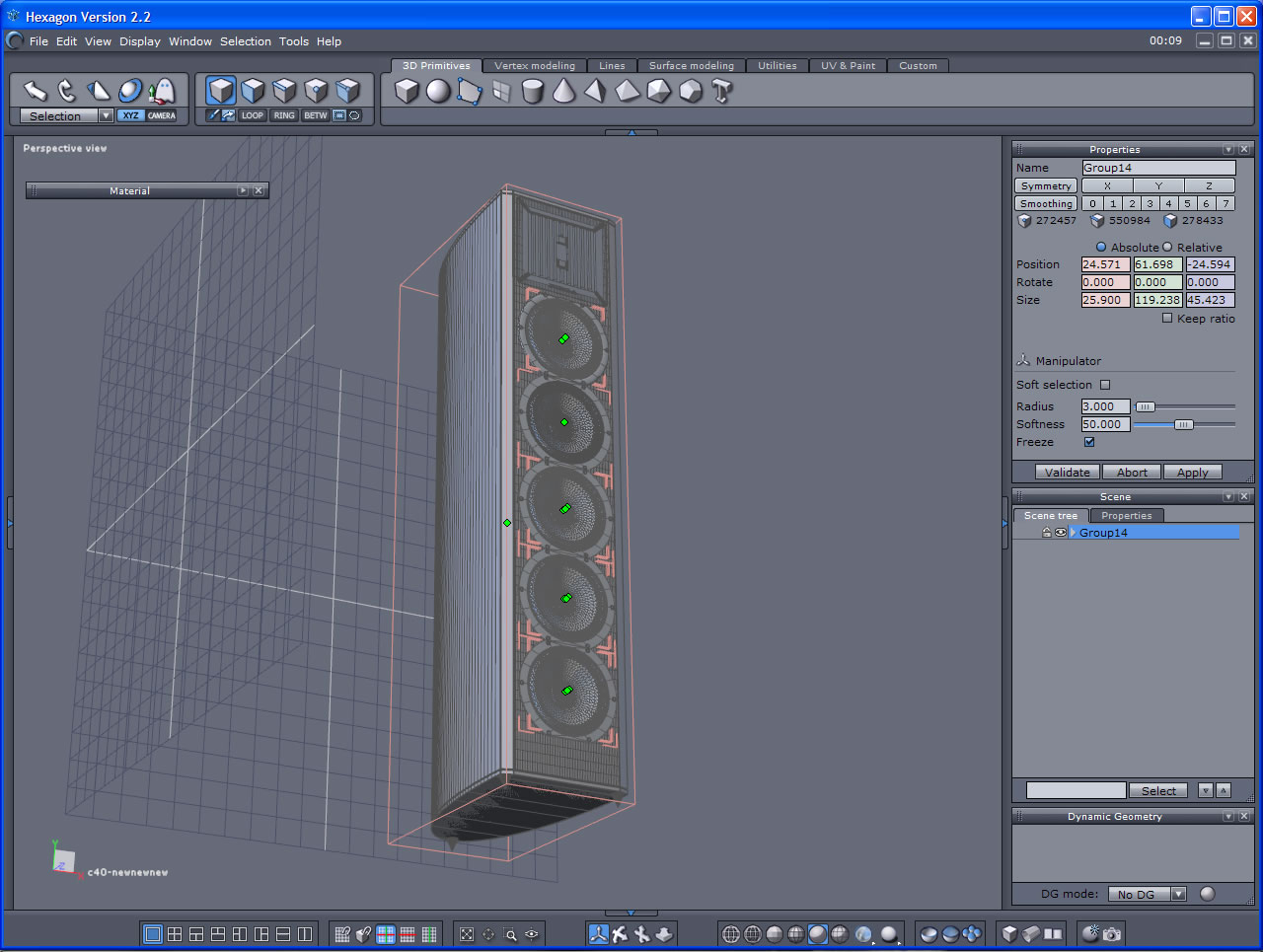Hide Group14 using the eye icon
The image size is (1263, 952).
pyautogui.click(x=1061, y=533)
